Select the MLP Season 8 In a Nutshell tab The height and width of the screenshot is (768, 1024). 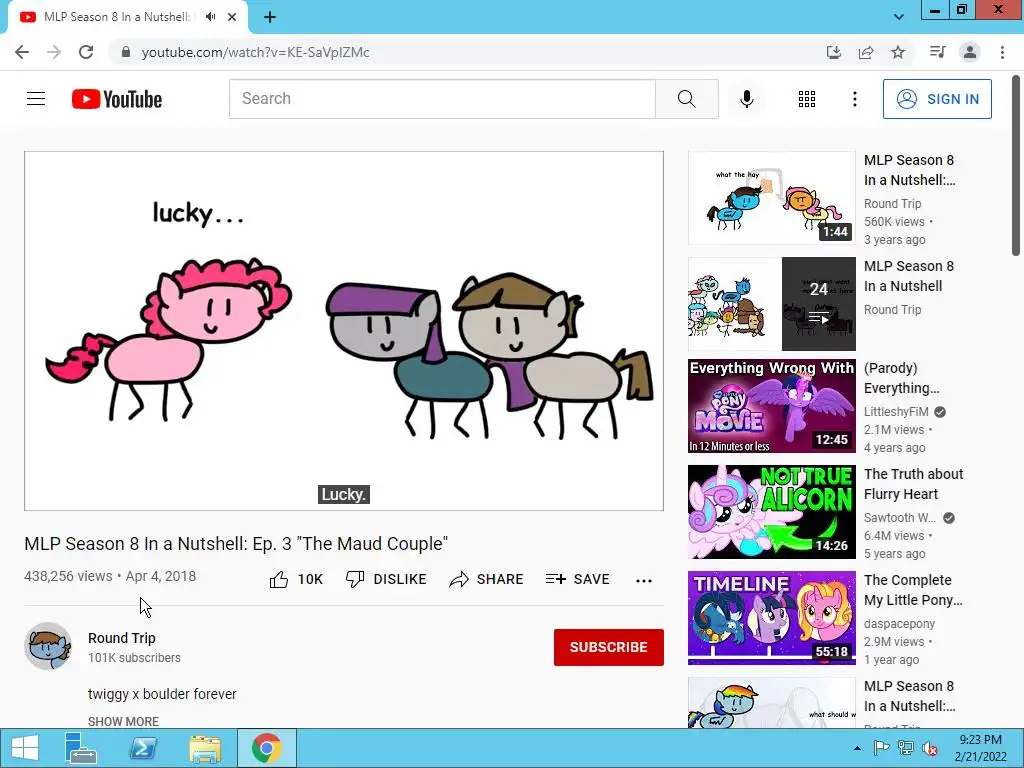click(x=116, y=17)
